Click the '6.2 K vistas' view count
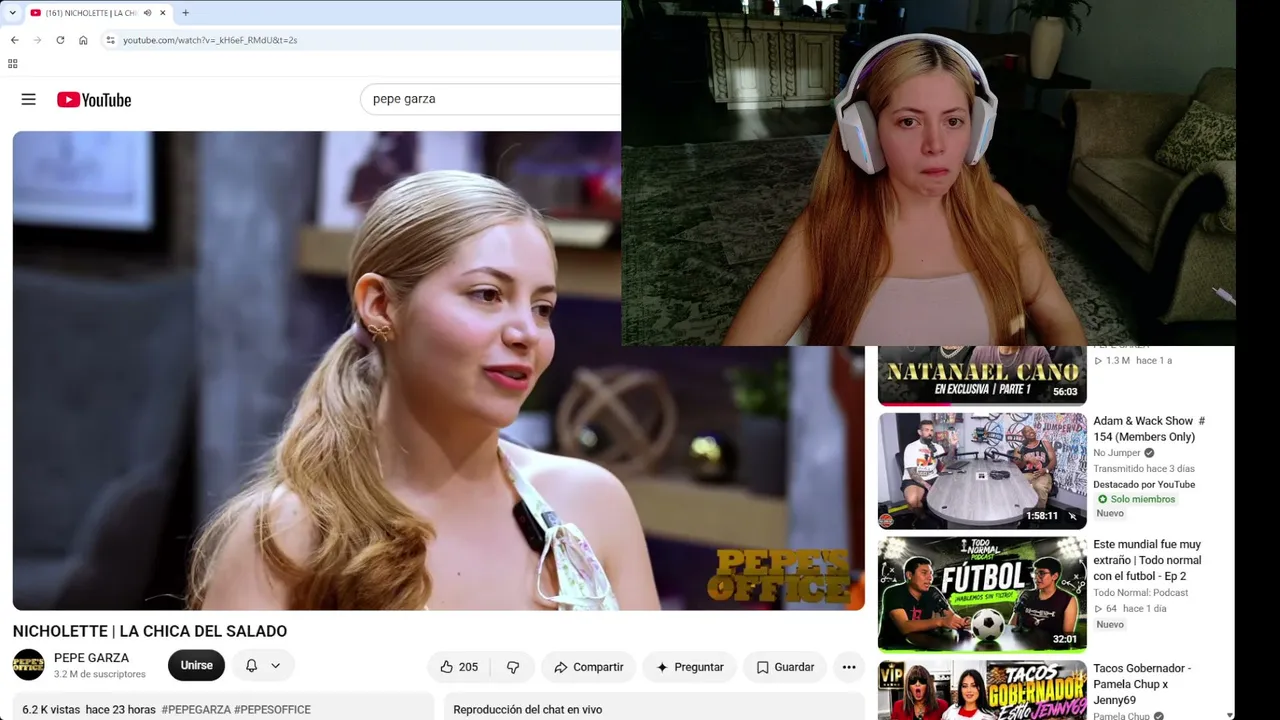 51,709
